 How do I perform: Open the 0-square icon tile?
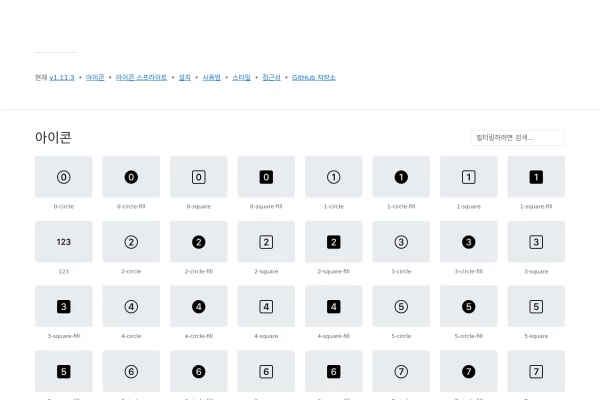tap(199, 177)
